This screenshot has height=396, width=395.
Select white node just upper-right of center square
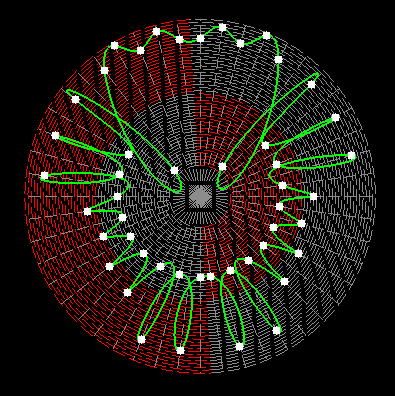222,166
